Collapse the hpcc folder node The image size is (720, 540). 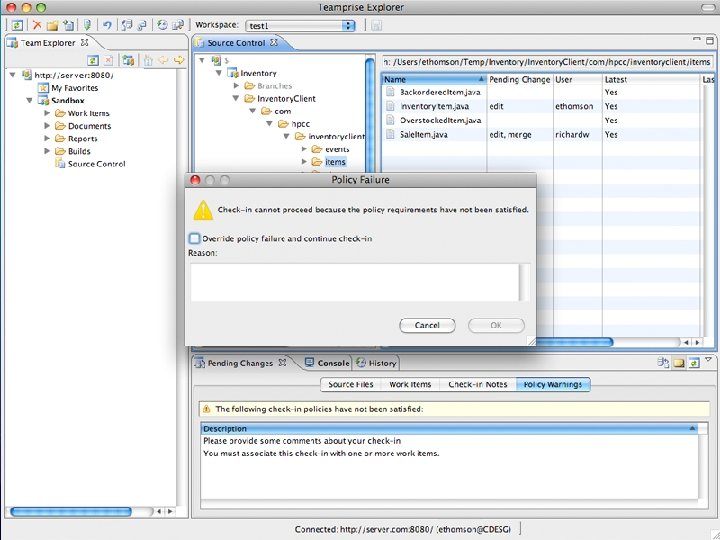click(270, 124)
